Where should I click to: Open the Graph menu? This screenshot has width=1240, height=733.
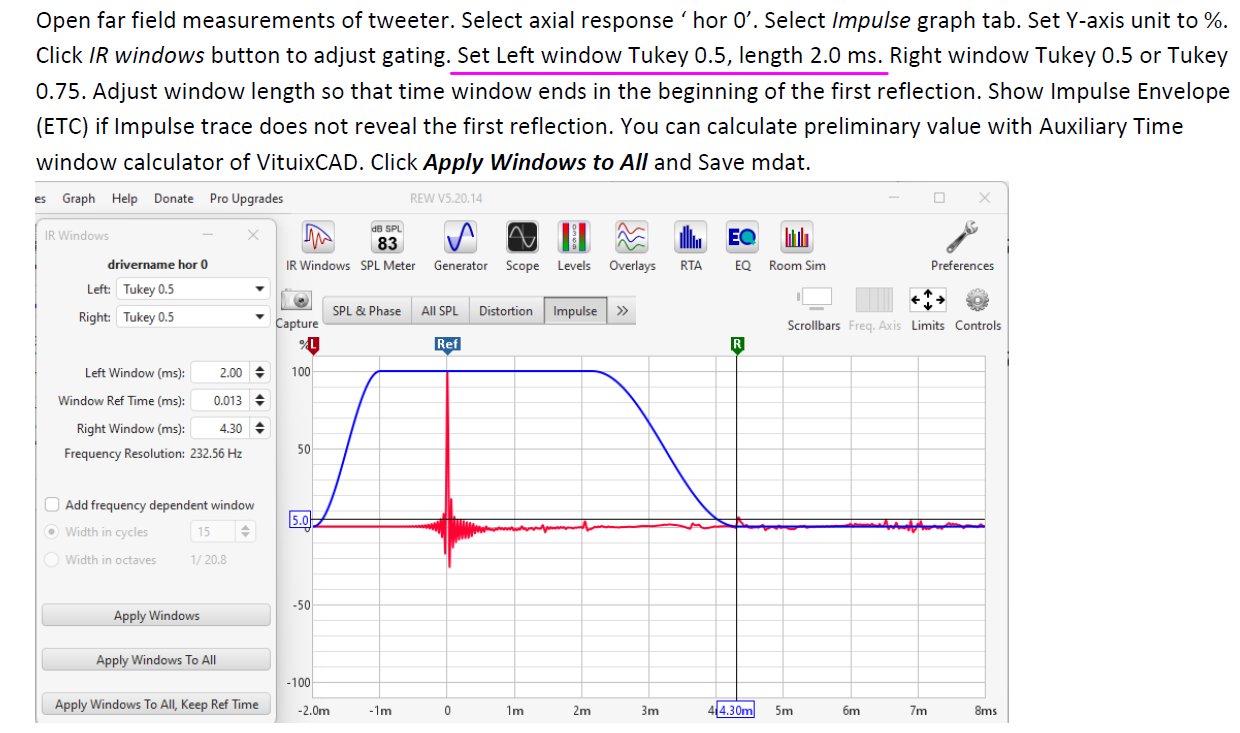pyautogui.click(x=79, y=198)
